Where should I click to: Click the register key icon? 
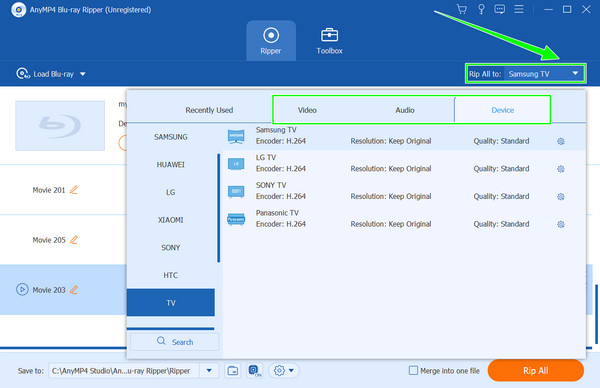click(481, 9)
